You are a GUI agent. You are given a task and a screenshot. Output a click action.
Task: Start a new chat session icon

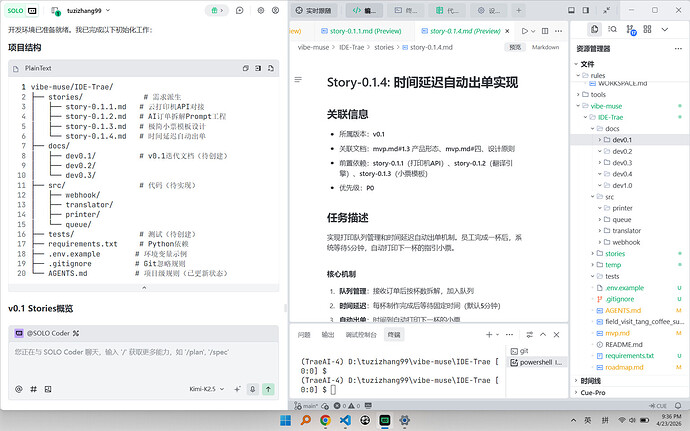click(x=240, y=11)
